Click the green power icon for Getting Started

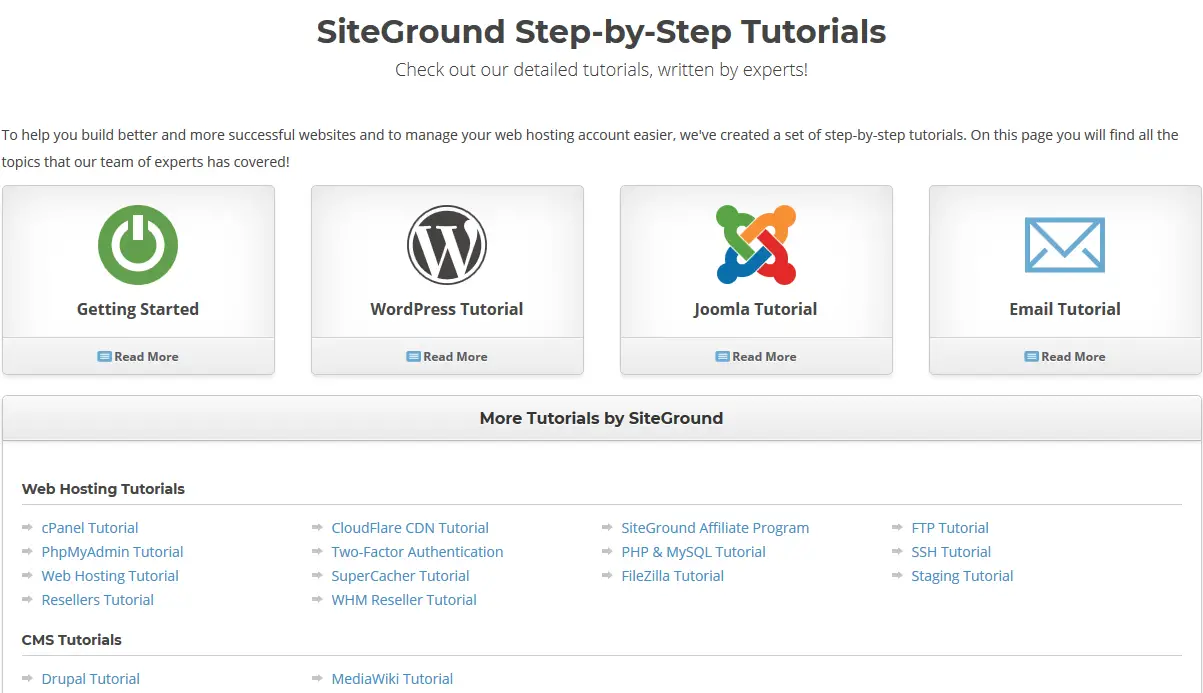coord(138,245)
